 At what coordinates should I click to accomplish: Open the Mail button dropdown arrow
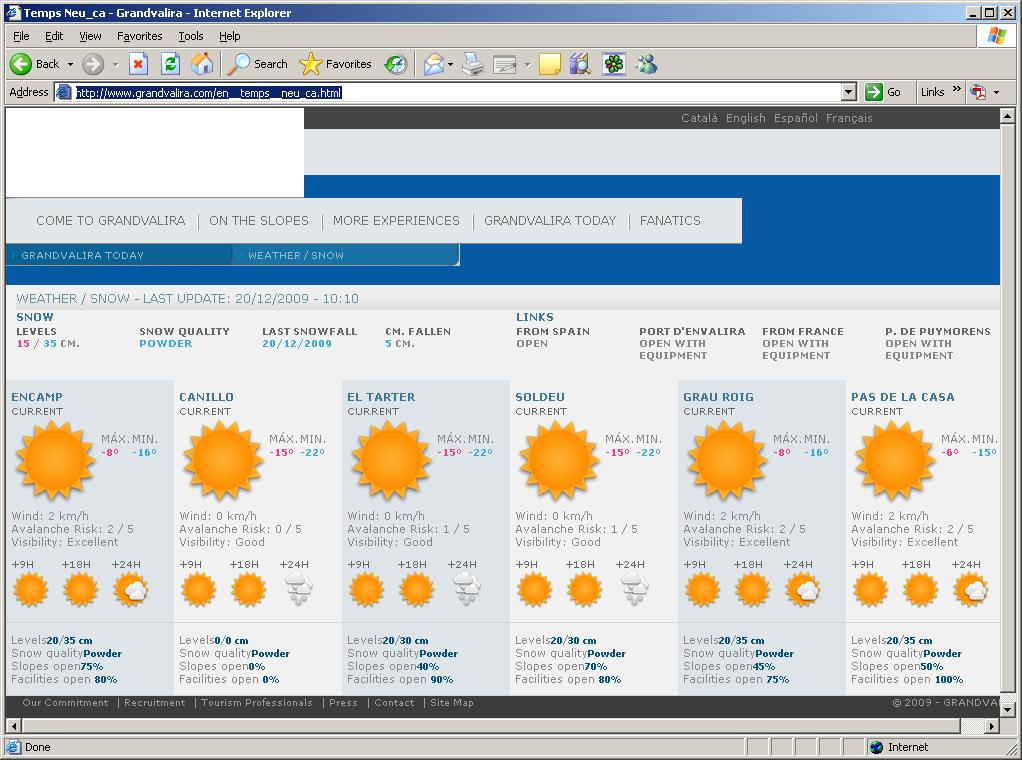click(x=450, y=64)
